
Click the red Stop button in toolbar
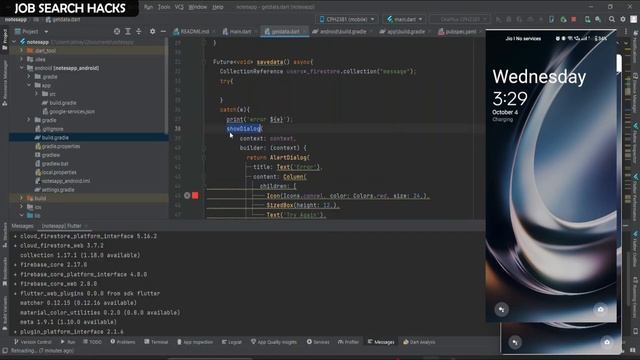coord(573,19)
